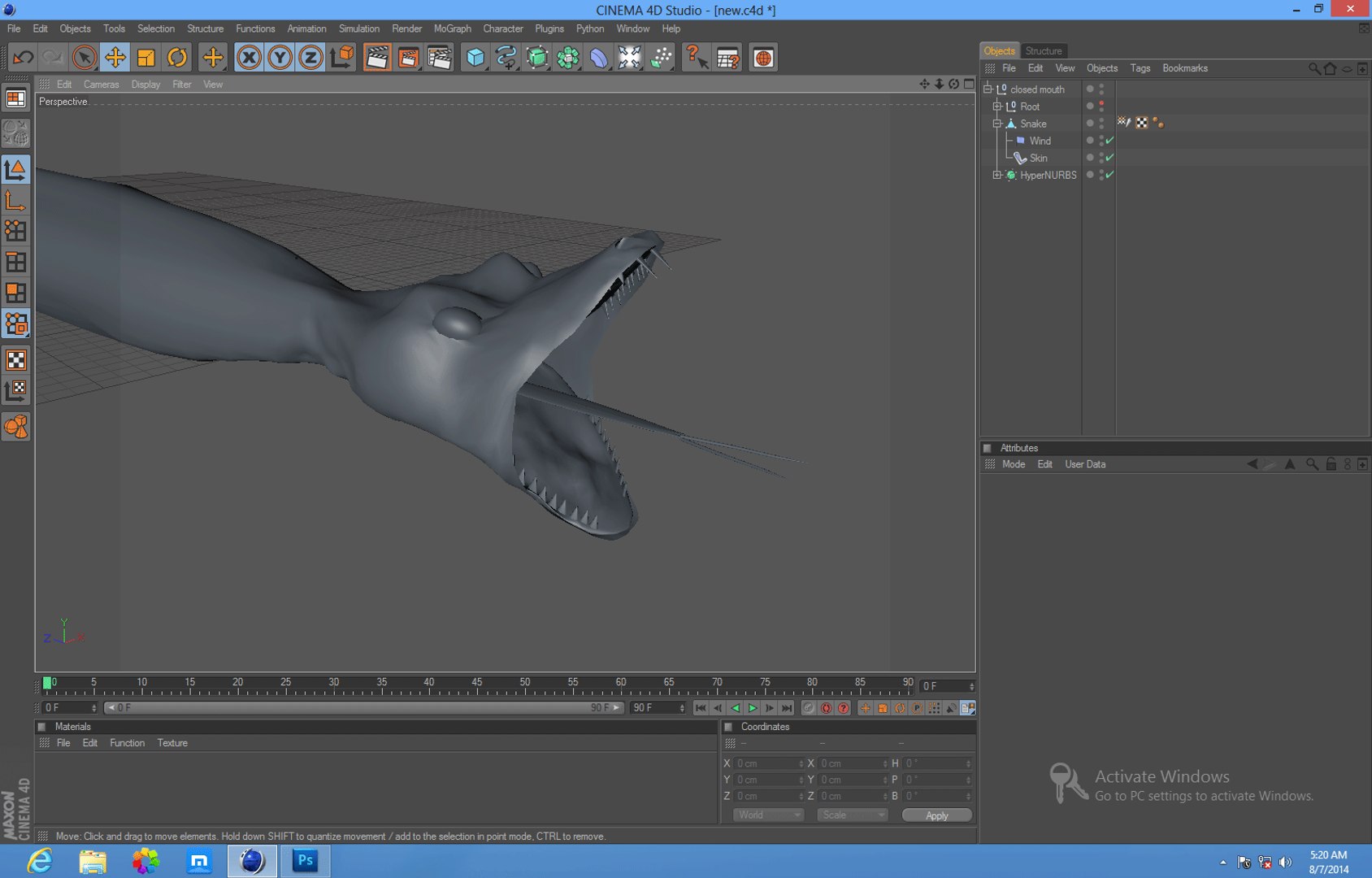Play animation forward
The image size is (1372, 878).
[x=753, y=708]
